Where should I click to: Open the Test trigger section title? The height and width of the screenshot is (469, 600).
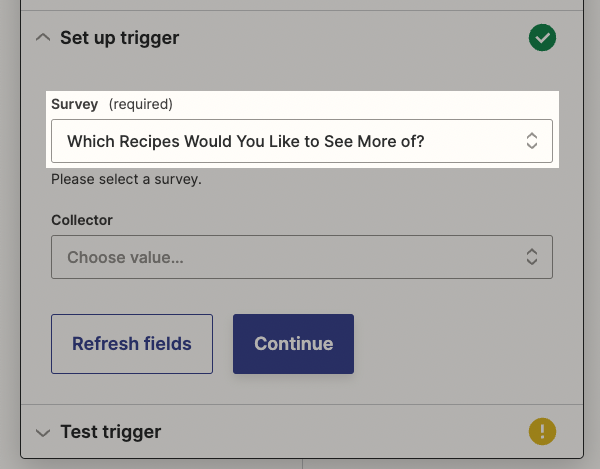coord(110,432)
